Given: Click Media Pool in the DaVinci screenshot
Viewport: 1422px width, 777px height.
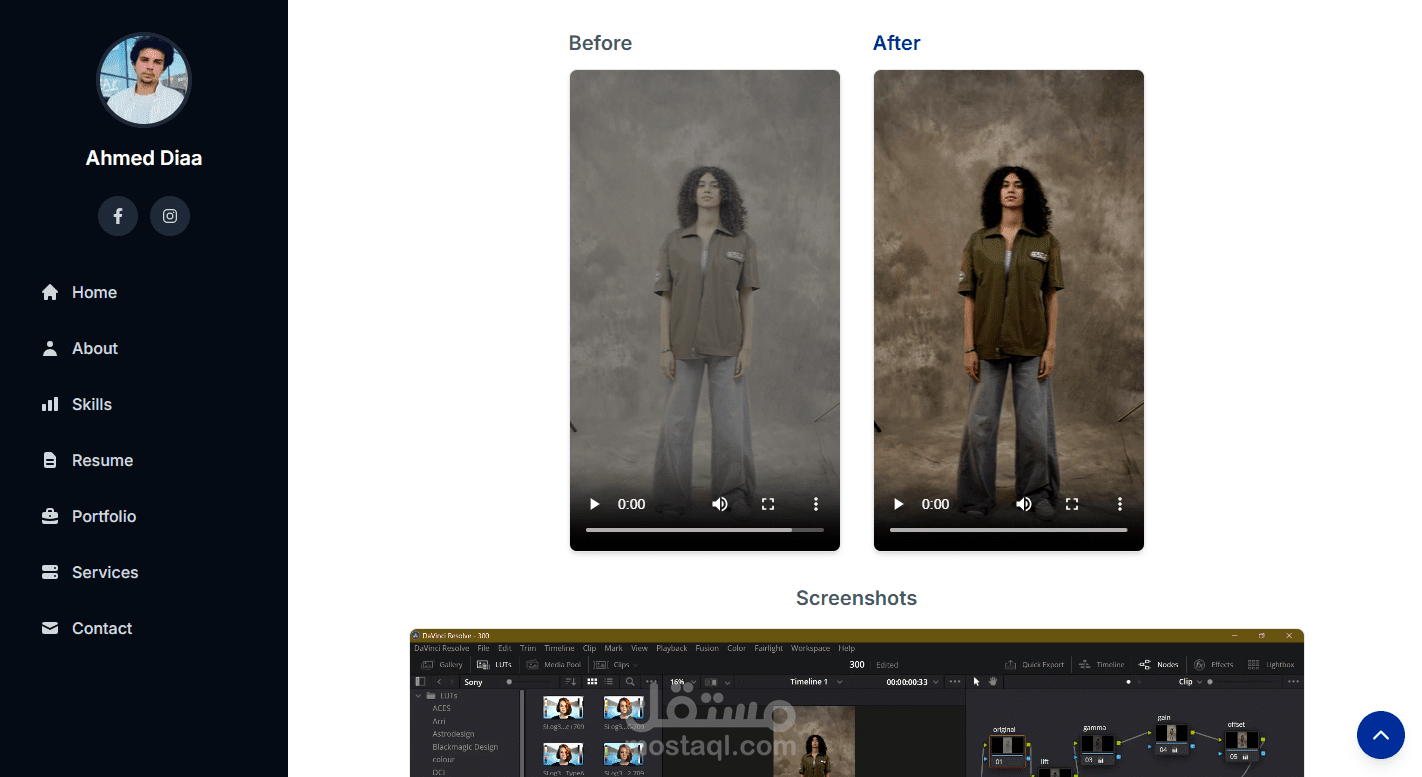Looking at the screenshot, I should [554, 664].
